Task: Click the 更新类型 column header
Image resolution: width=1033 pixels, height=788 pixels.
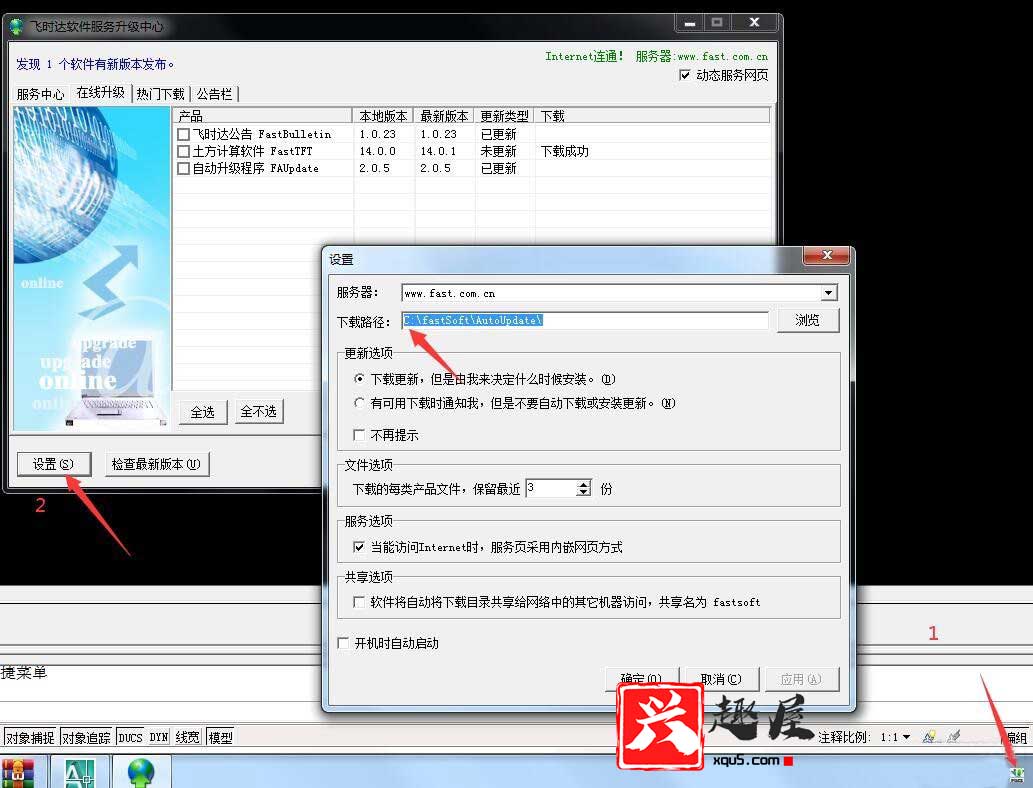Action: coord(504,116)
